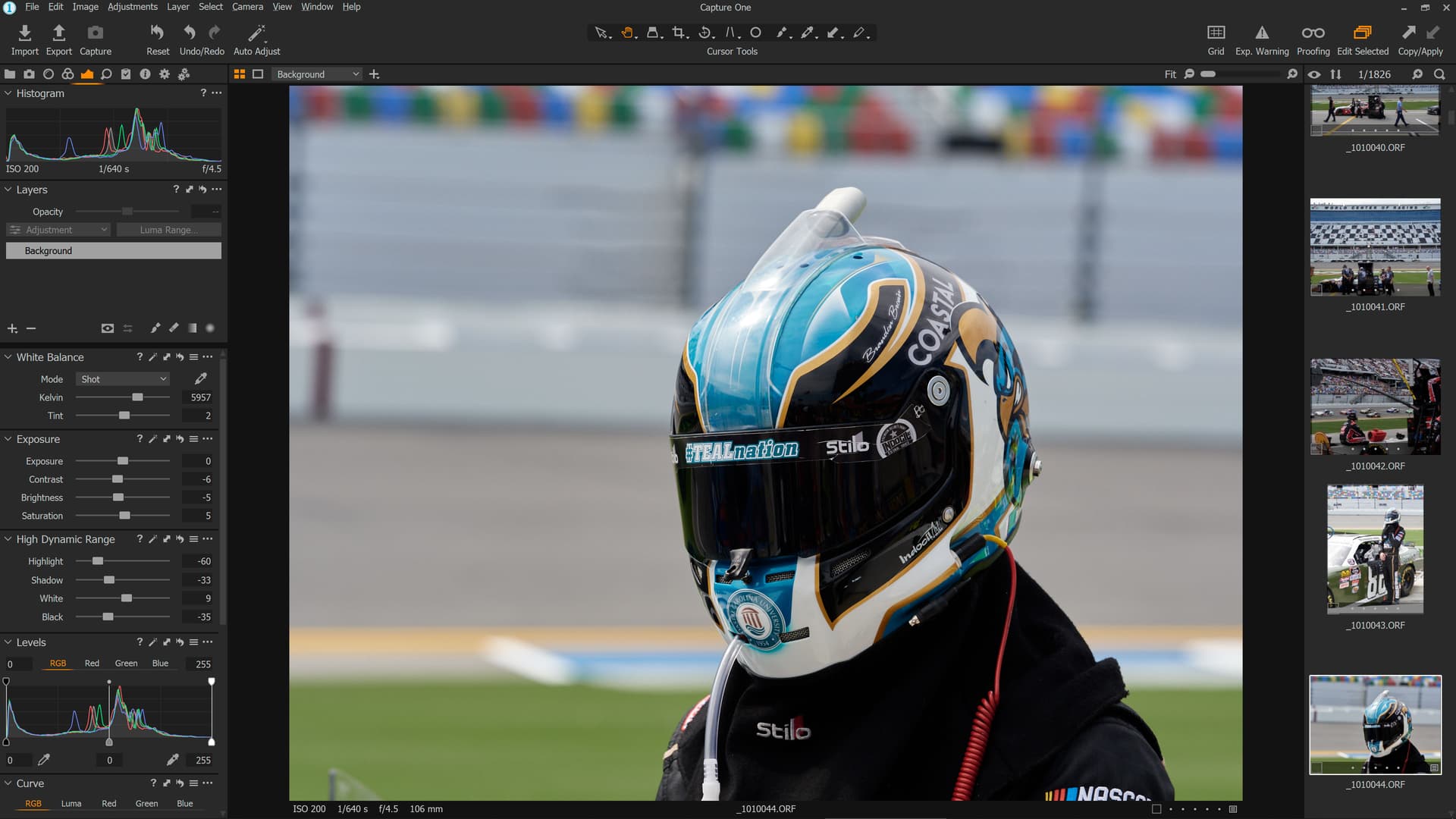Toggle the Exp. Warning overlay
1456x819 pixels.
pyautogui.click(x=1261, y=33)
